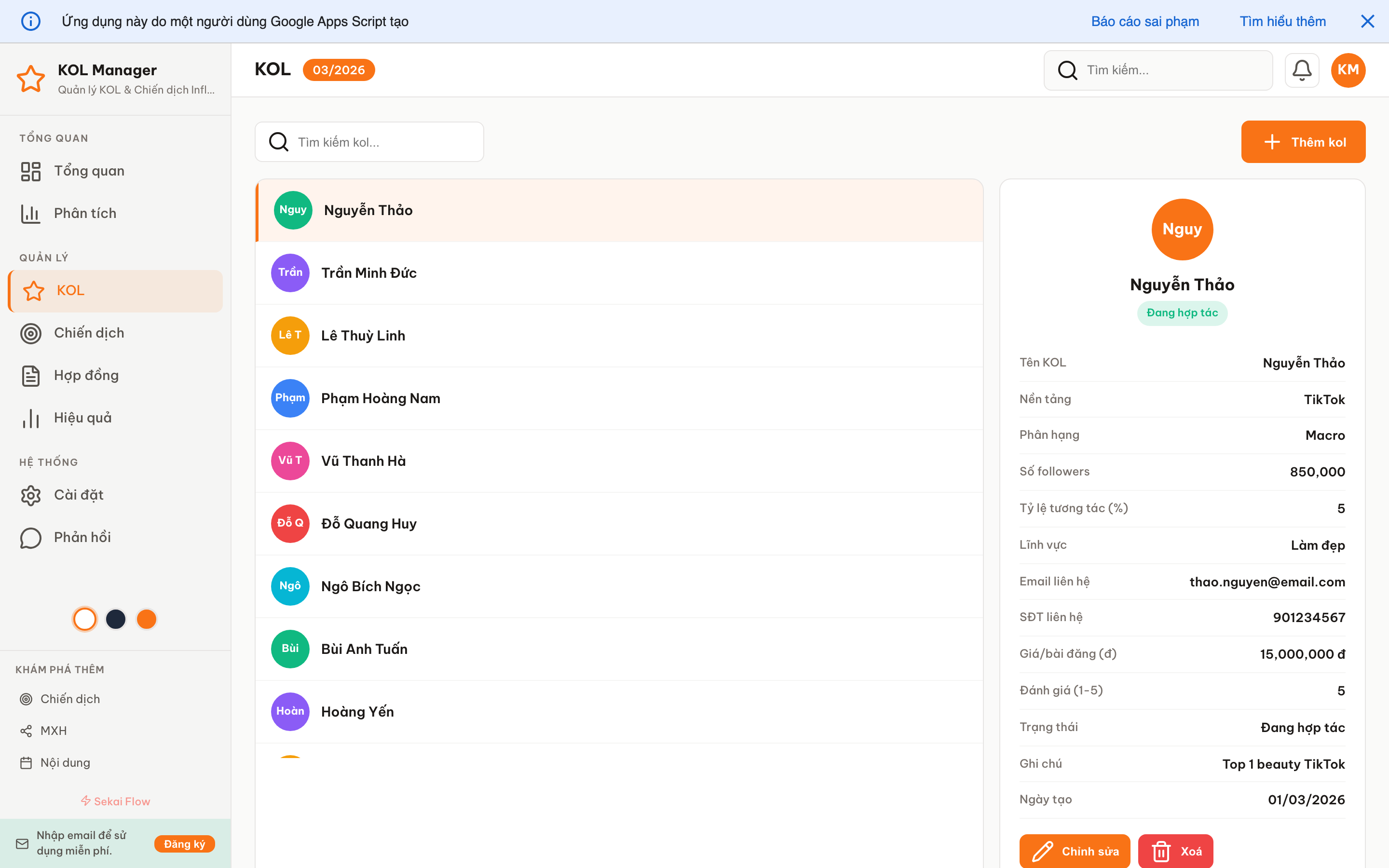Image resolution: width=1389 pixels, height=868 pixels.
Task: Pick the orange theme color swatch
Action: pos(146,619)
